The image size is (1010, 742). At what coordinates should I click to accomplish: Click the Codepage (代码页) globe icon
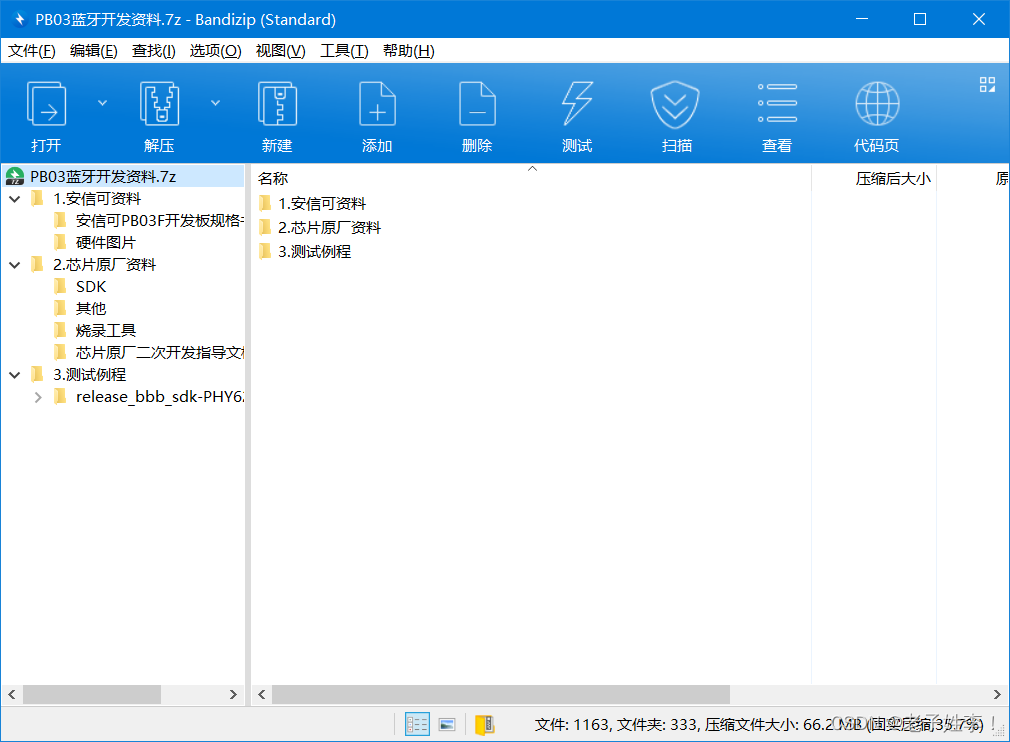click(877, 104)
